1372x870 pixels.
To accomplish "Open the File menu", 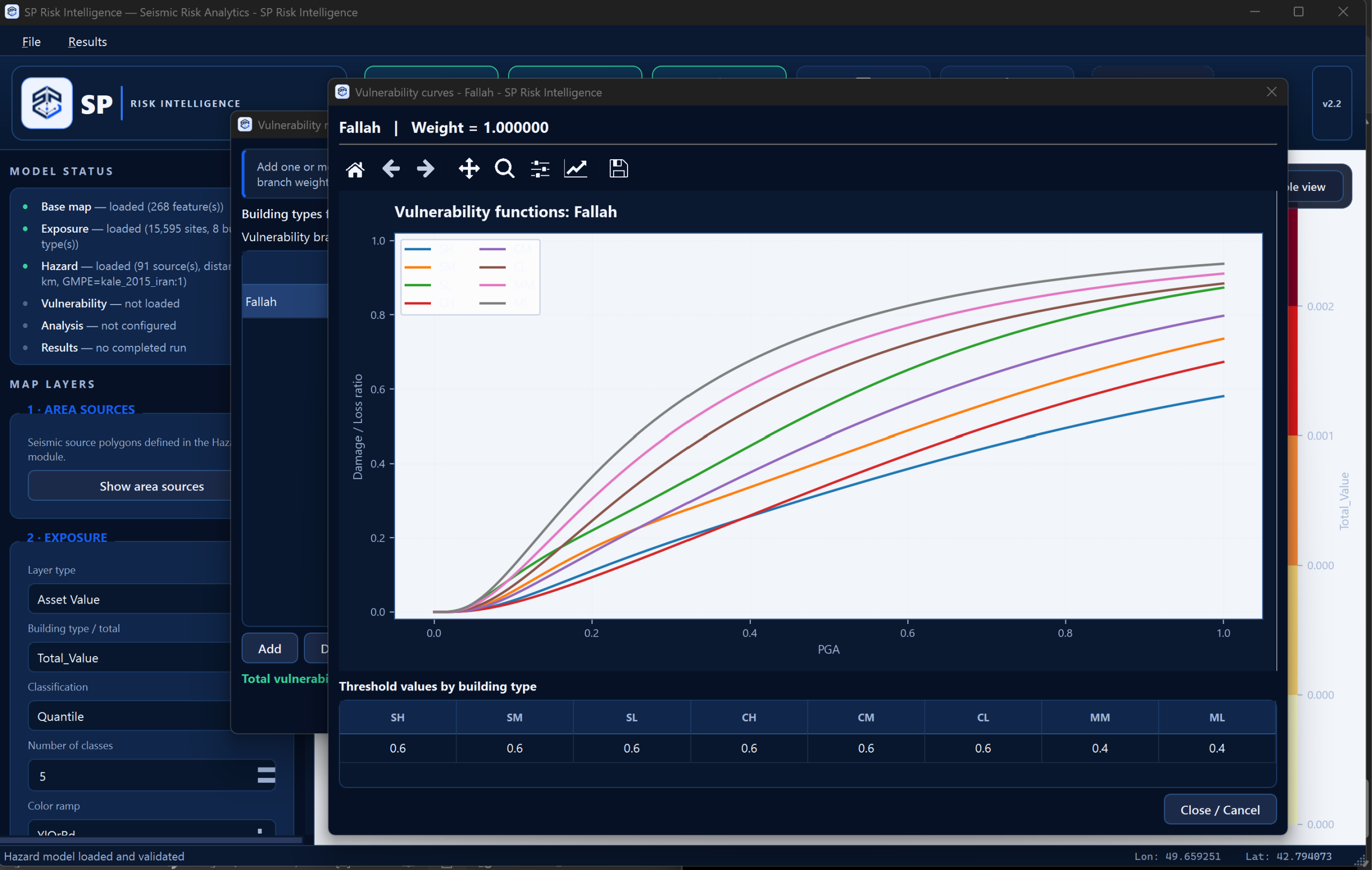I will coord(31,42).
